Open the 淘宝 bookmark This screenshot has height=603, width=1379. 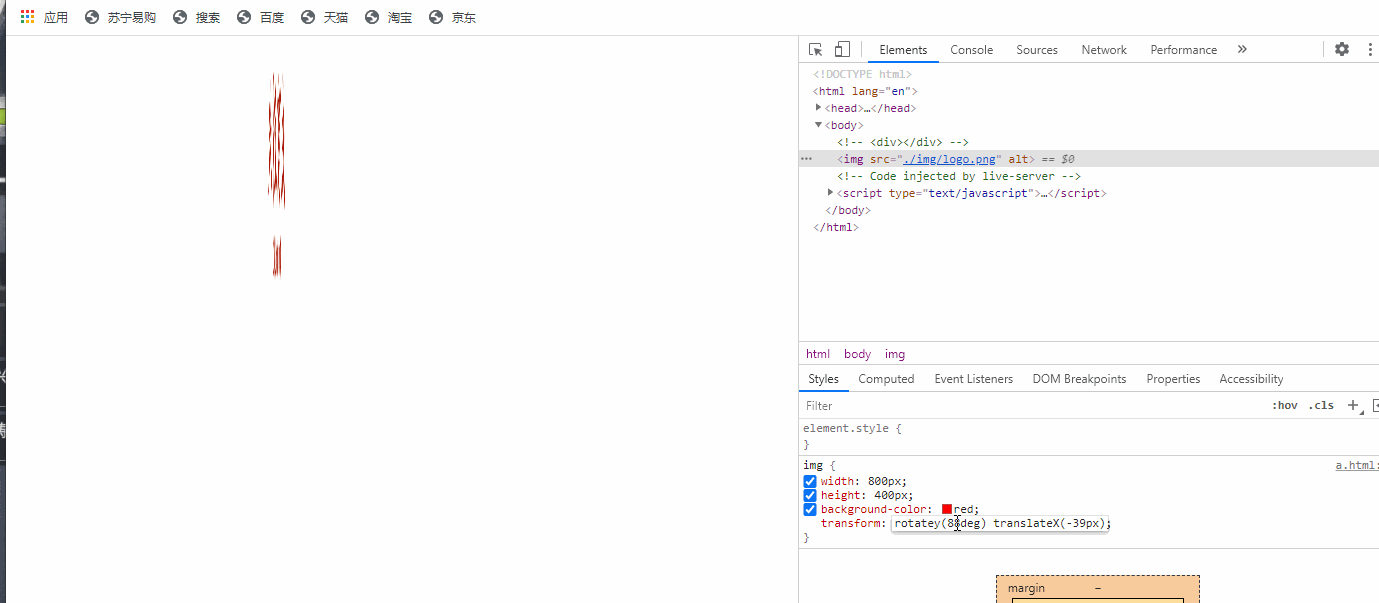point(388,17)
